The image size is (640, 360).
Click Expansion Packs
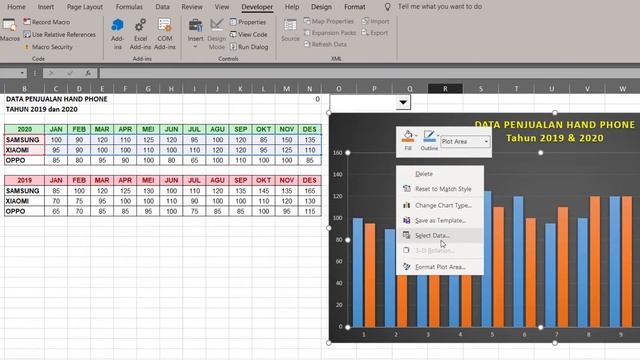coord(330,33)
